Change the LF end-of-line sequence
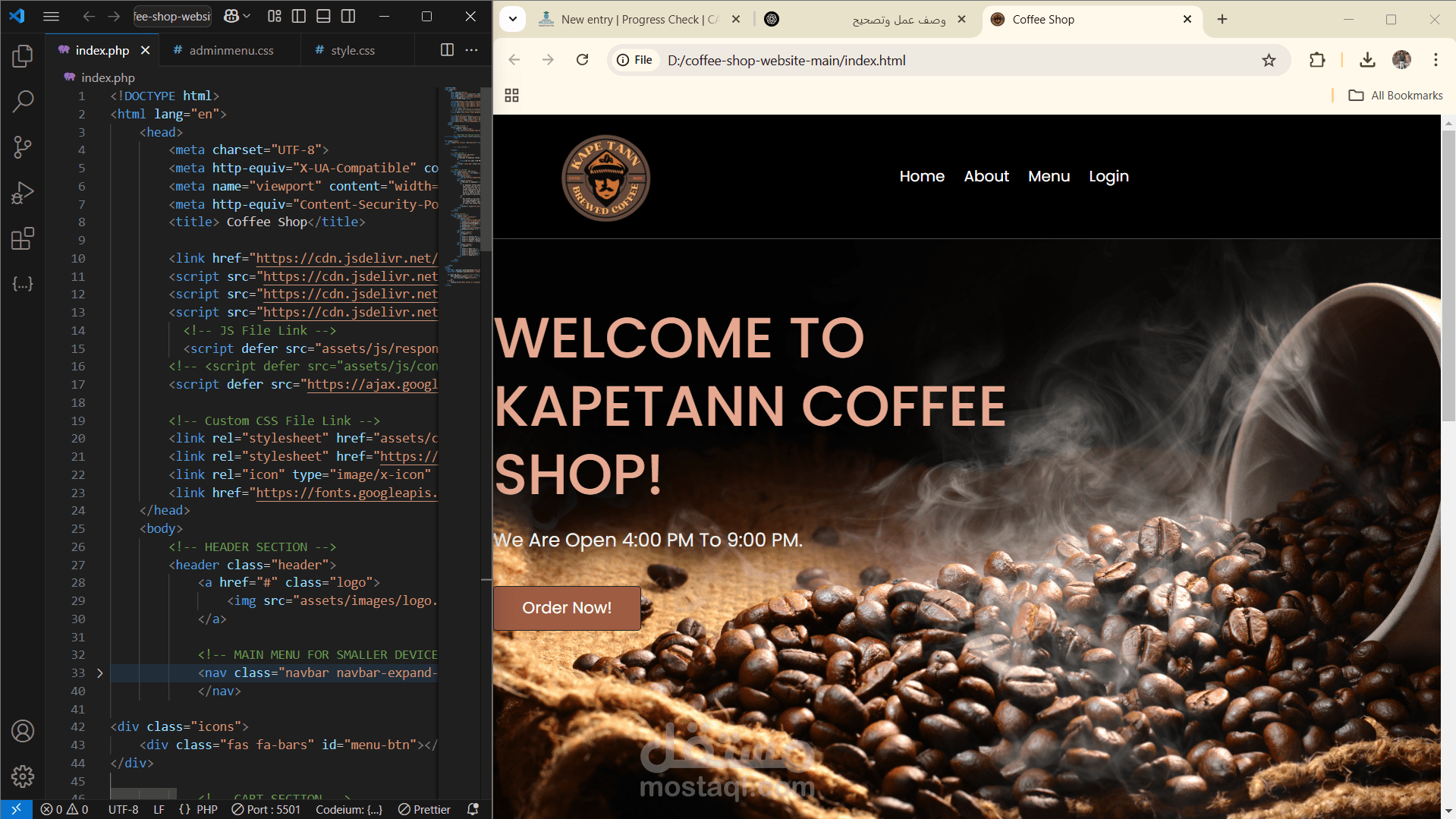Screen dimensions: 1456x819 (159, 809)
